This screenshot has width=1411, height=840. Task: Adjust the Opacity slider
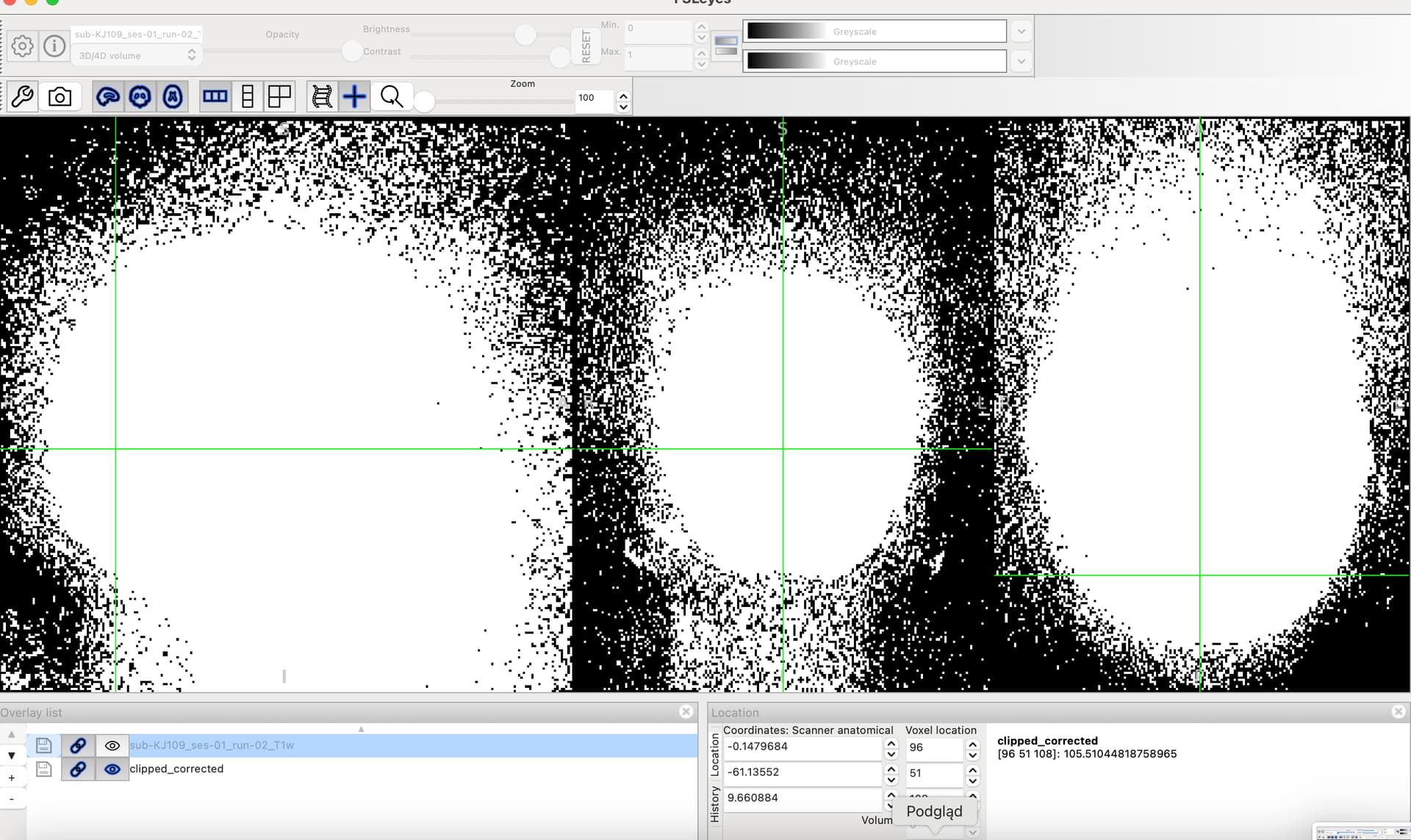pos(351,51)
